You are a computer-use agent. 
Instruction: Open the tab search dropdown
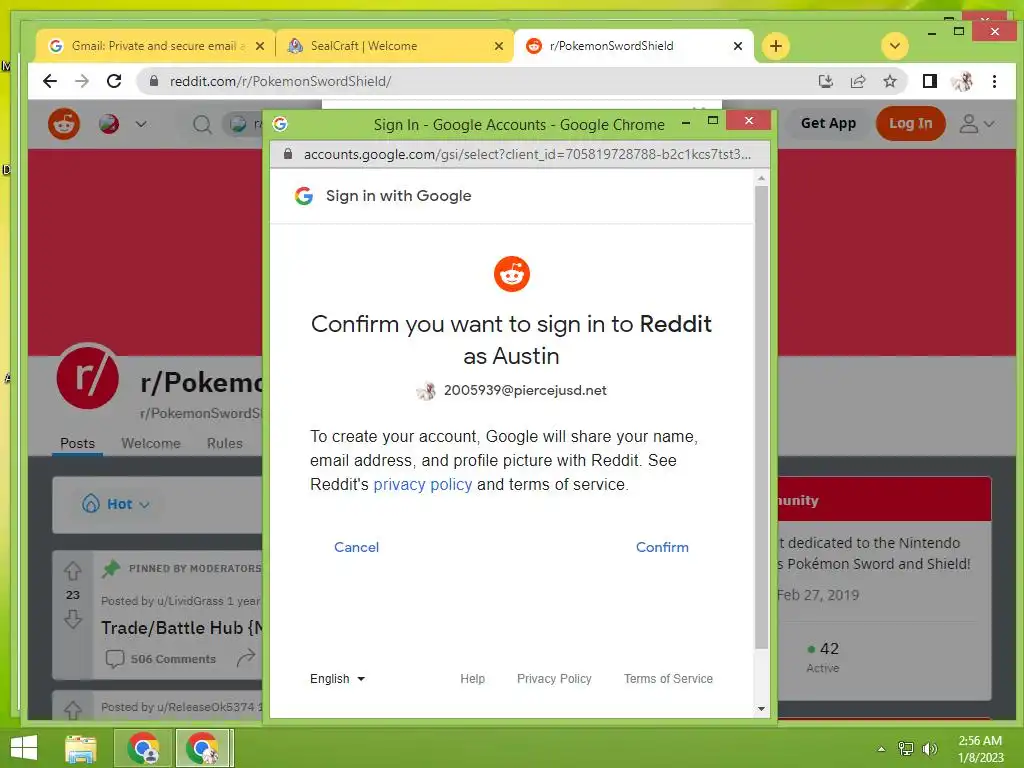(x=895, y=46)
